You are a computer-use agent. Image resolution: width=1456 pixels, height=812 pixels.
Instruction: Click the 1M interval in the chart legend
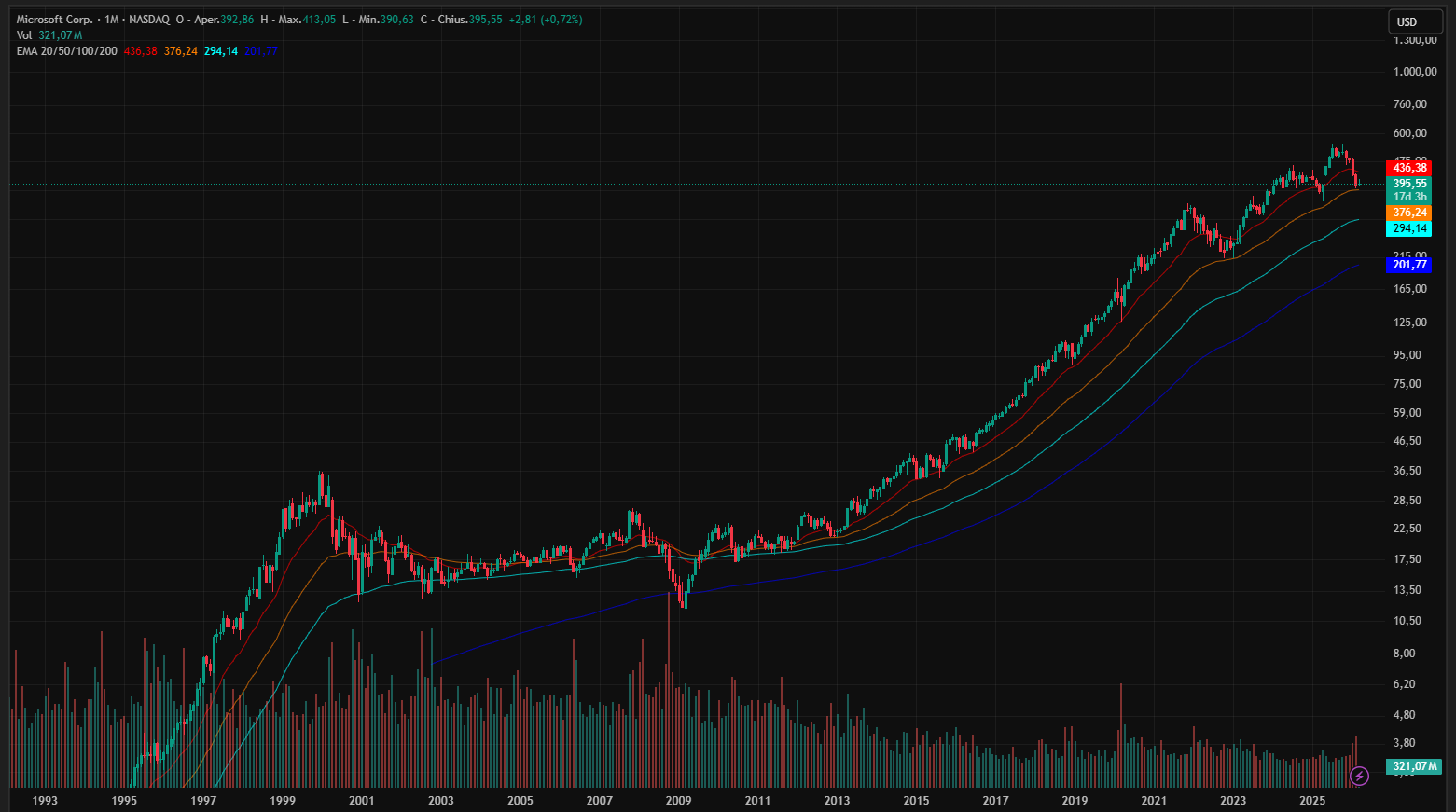pos(112,20)
